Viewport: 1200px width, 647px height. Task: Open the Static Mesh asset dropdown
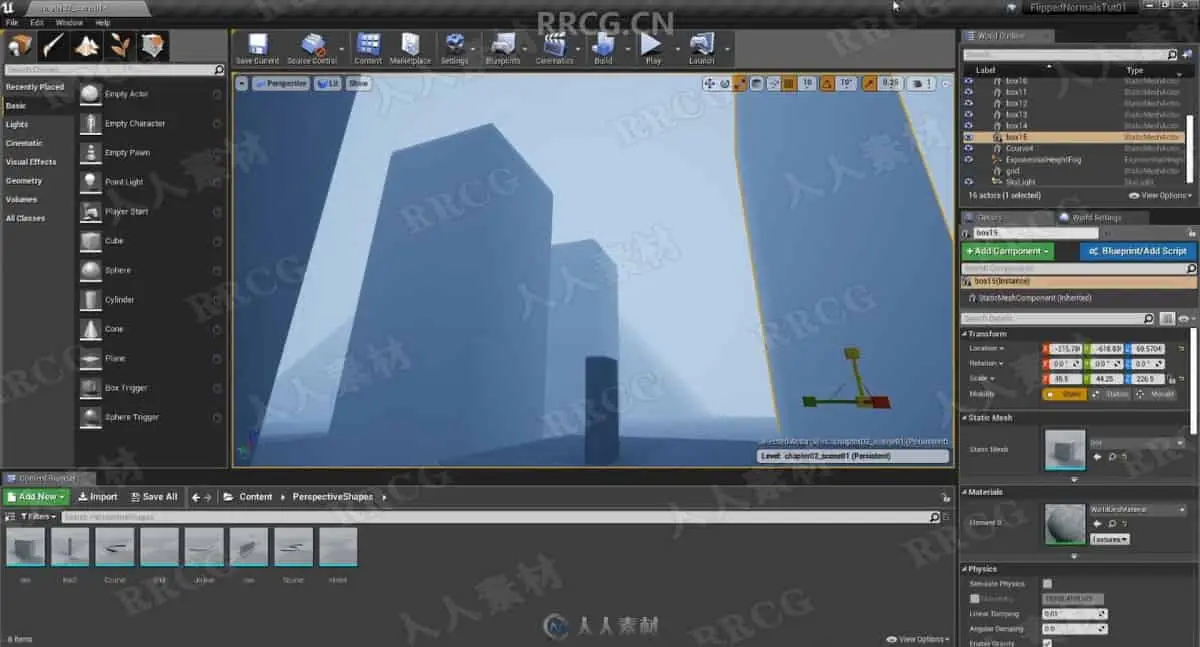[1136, 442]
